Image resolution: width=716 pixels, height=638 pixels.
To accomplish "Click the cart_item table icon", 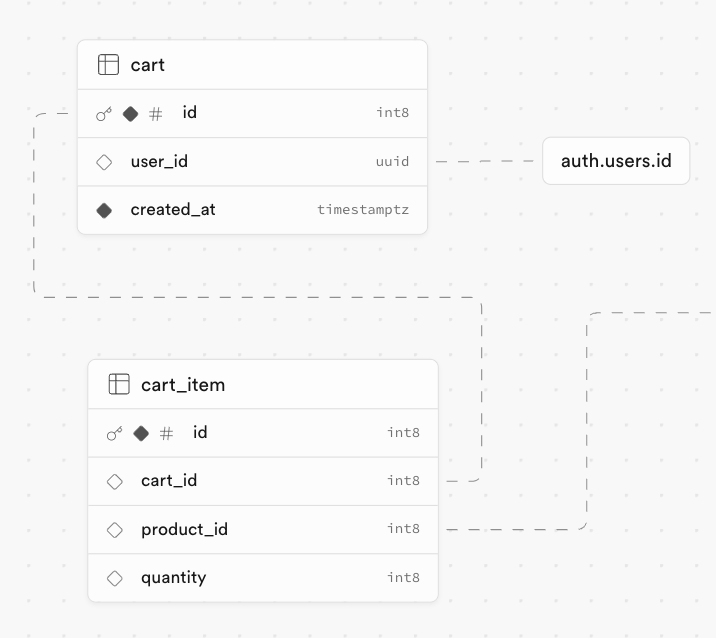I will pyautogui.click(x=119, y=384).
